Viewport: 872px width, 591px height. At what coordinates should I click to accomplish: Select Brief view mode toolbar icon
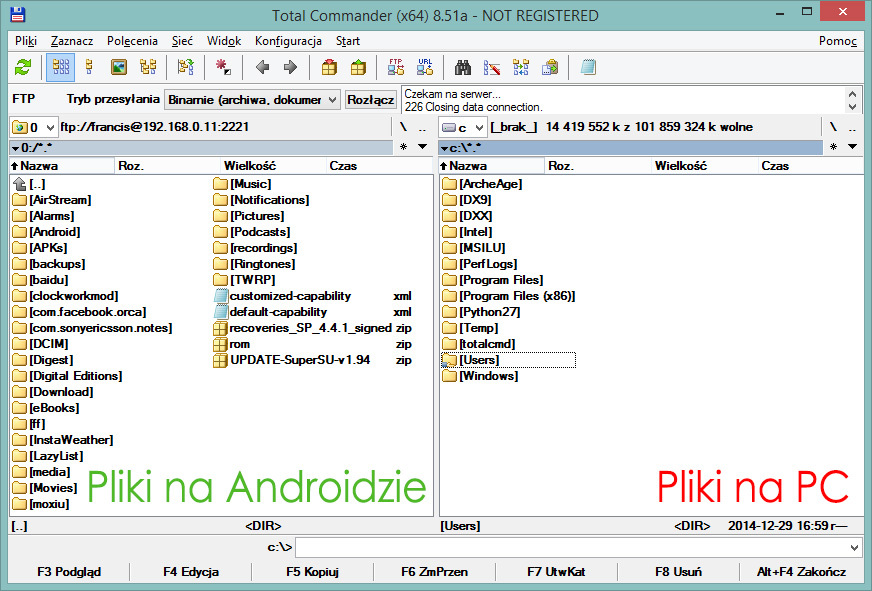(x=61, y=67)
